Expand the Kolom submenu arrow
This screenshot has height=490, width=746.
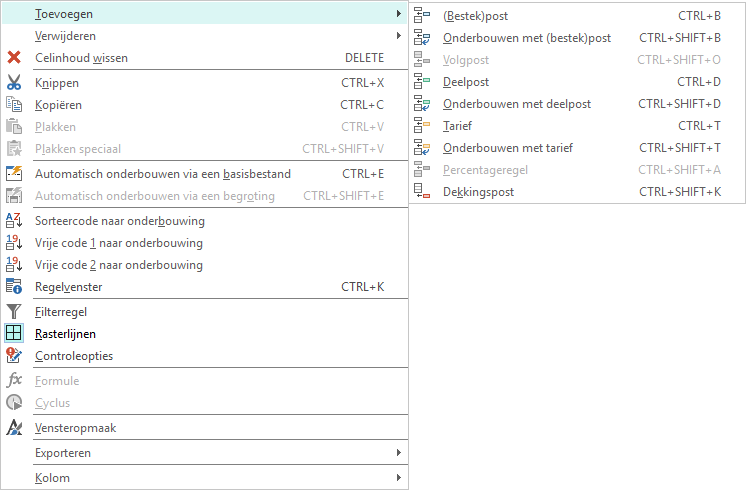pyautogui.click(x=399, y=478)
